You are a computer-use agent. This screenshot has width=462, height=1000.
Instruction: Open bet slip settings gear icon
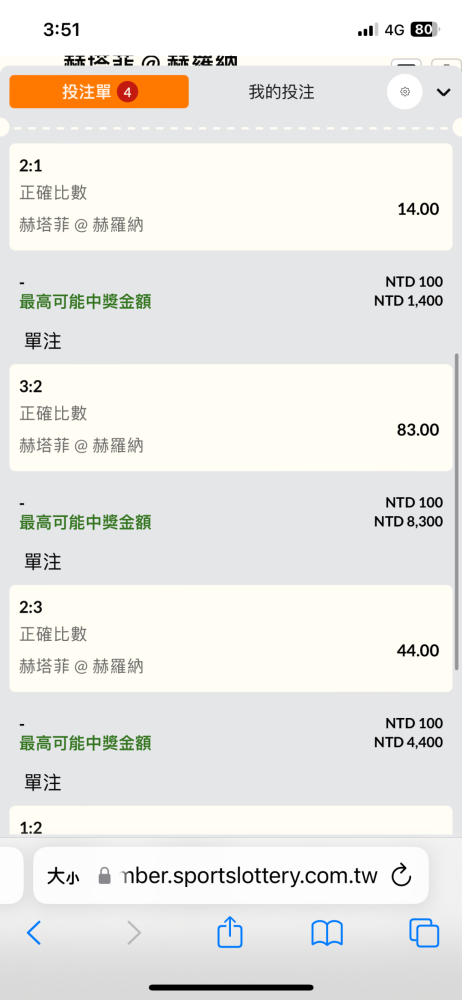pyautogui.click(x=405, y=92)
